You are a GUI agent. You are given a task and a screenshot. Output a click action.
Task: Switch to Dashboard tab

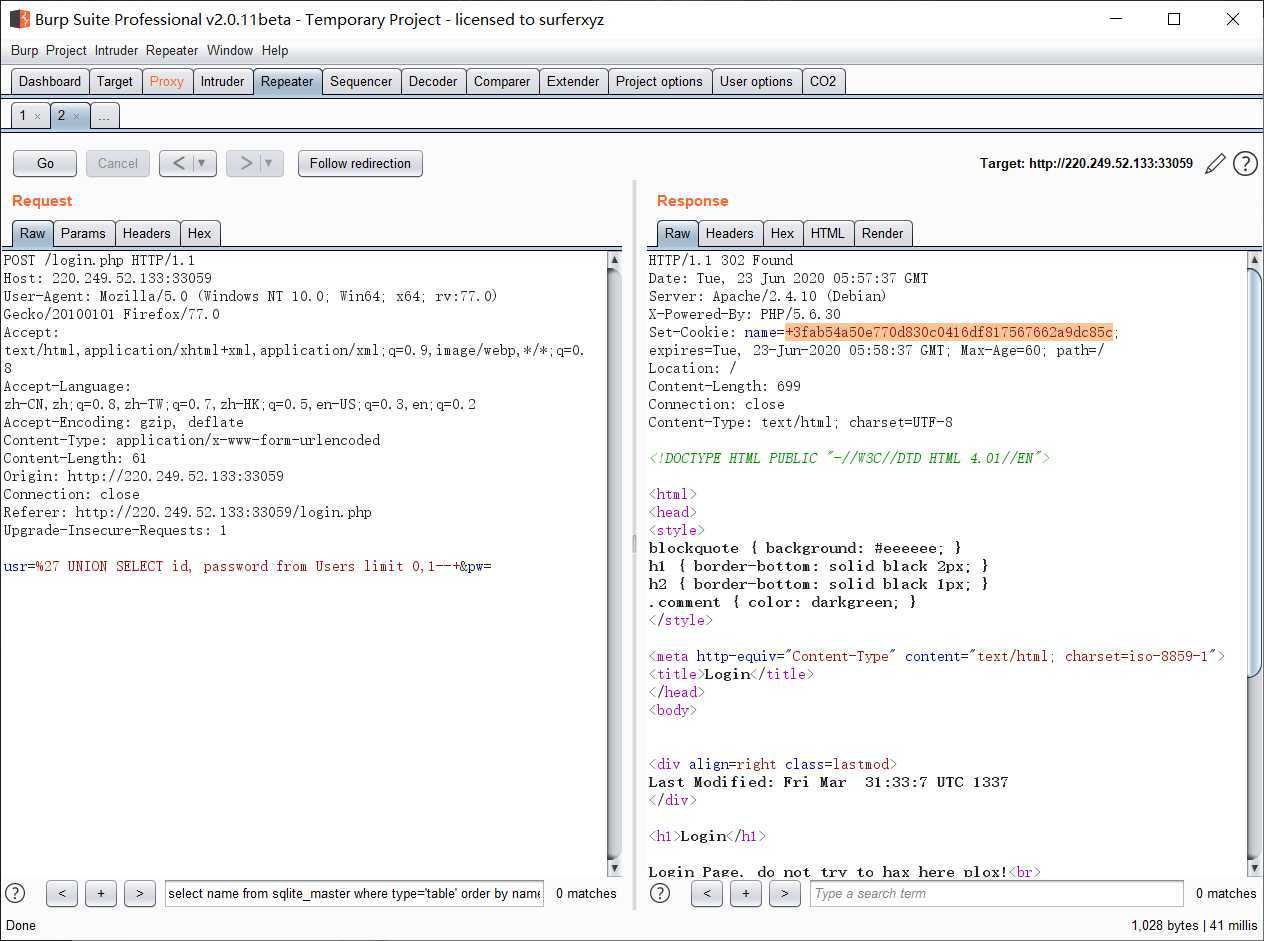click(50, 81)
